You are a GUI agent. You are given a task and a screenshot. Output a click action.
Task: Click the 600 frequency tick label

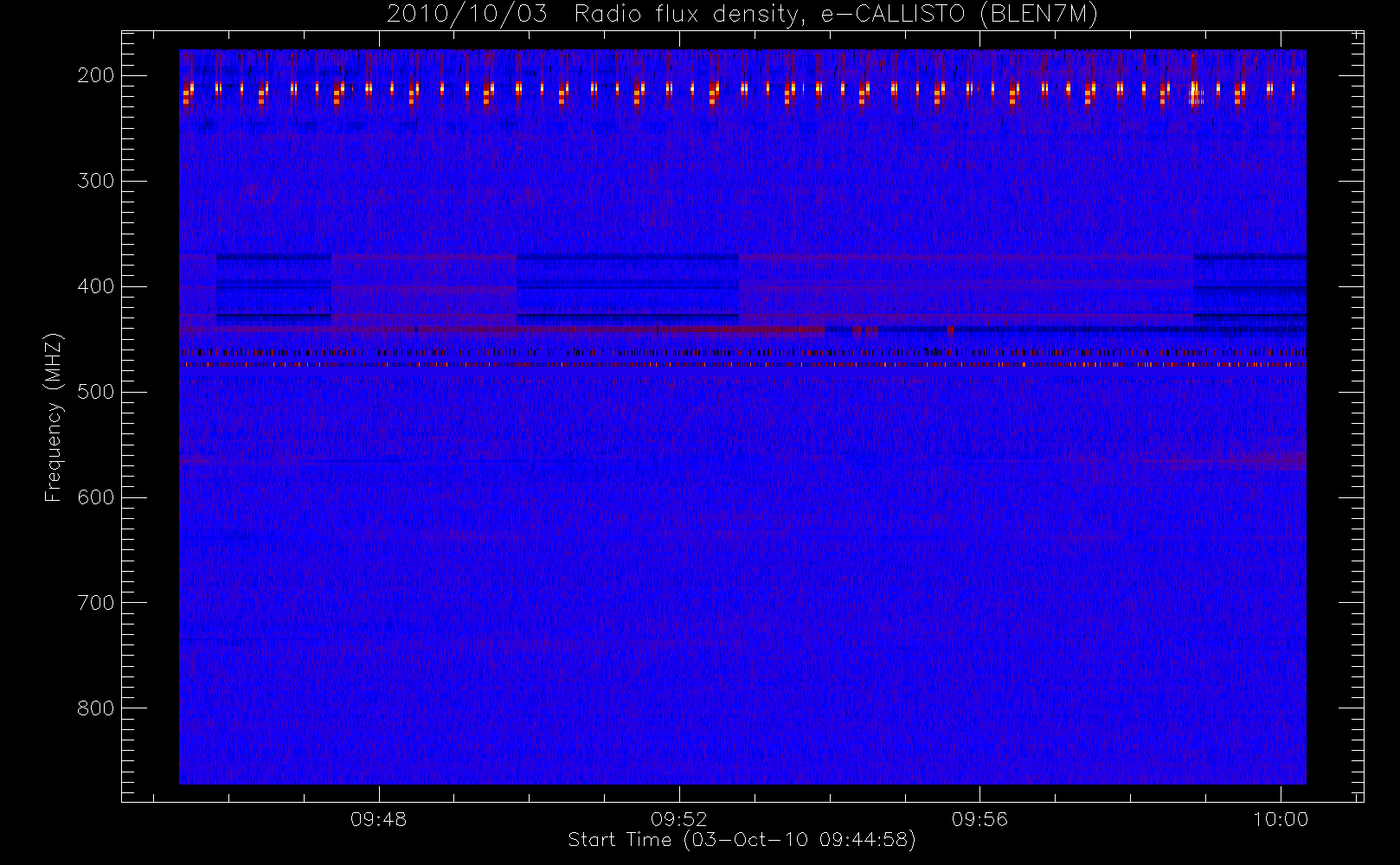tap(96, 497)
